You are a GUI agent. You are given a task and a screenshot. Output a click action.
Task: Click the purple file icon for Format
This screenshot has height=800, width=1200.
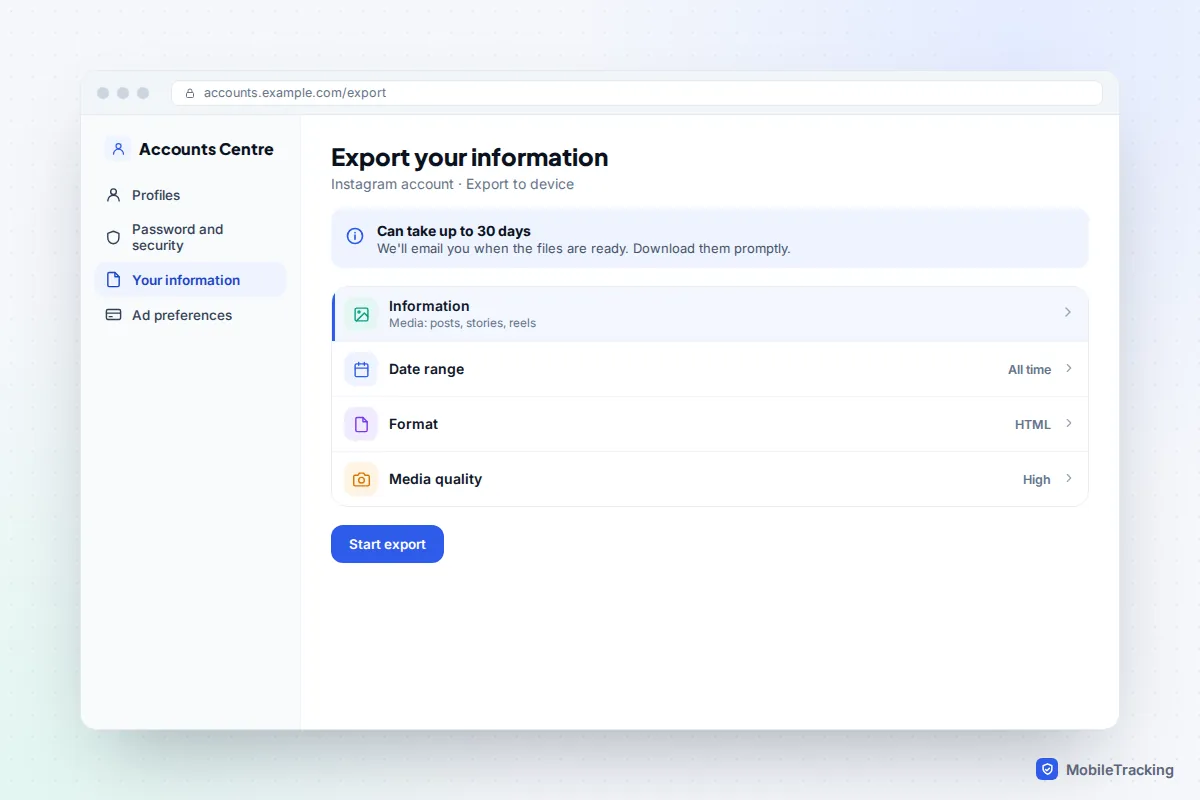[361, 424]
